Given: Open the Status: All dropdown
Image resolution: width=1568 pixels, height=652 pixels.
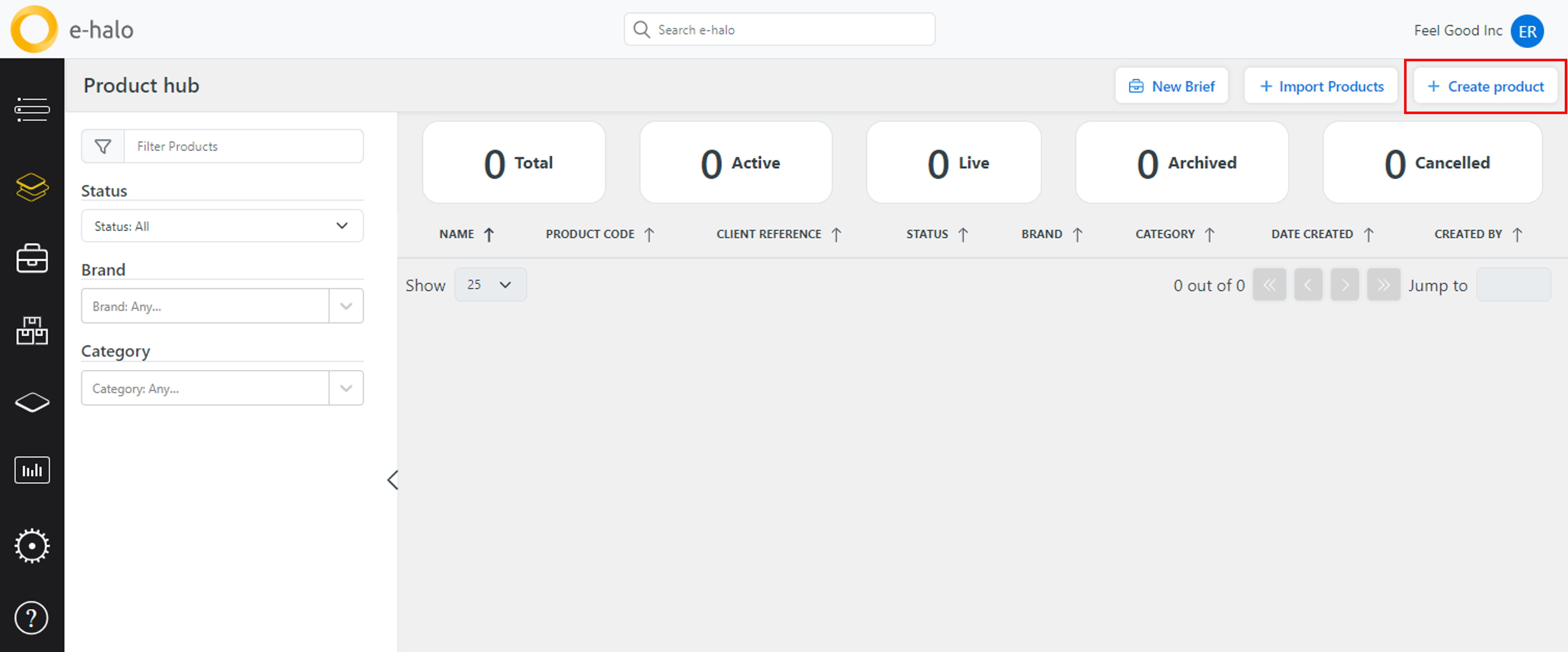Looking at the screenshot, I should point(222,225).
